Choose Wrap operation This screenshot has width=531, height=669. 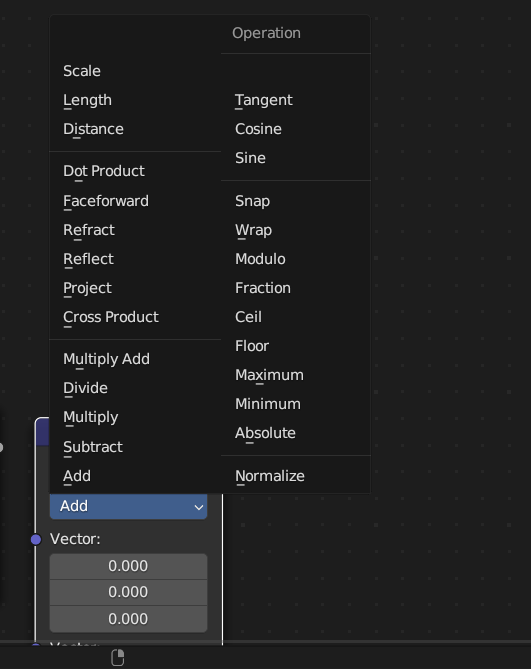coord(296,230)
